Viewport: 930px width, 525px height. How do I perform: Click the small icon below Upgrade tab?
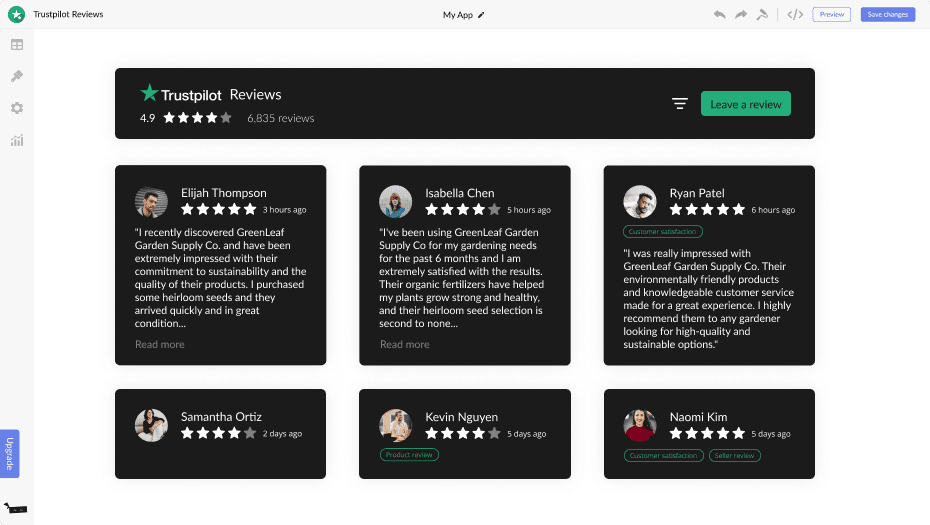pyautogui.click(x=15, y=508)
